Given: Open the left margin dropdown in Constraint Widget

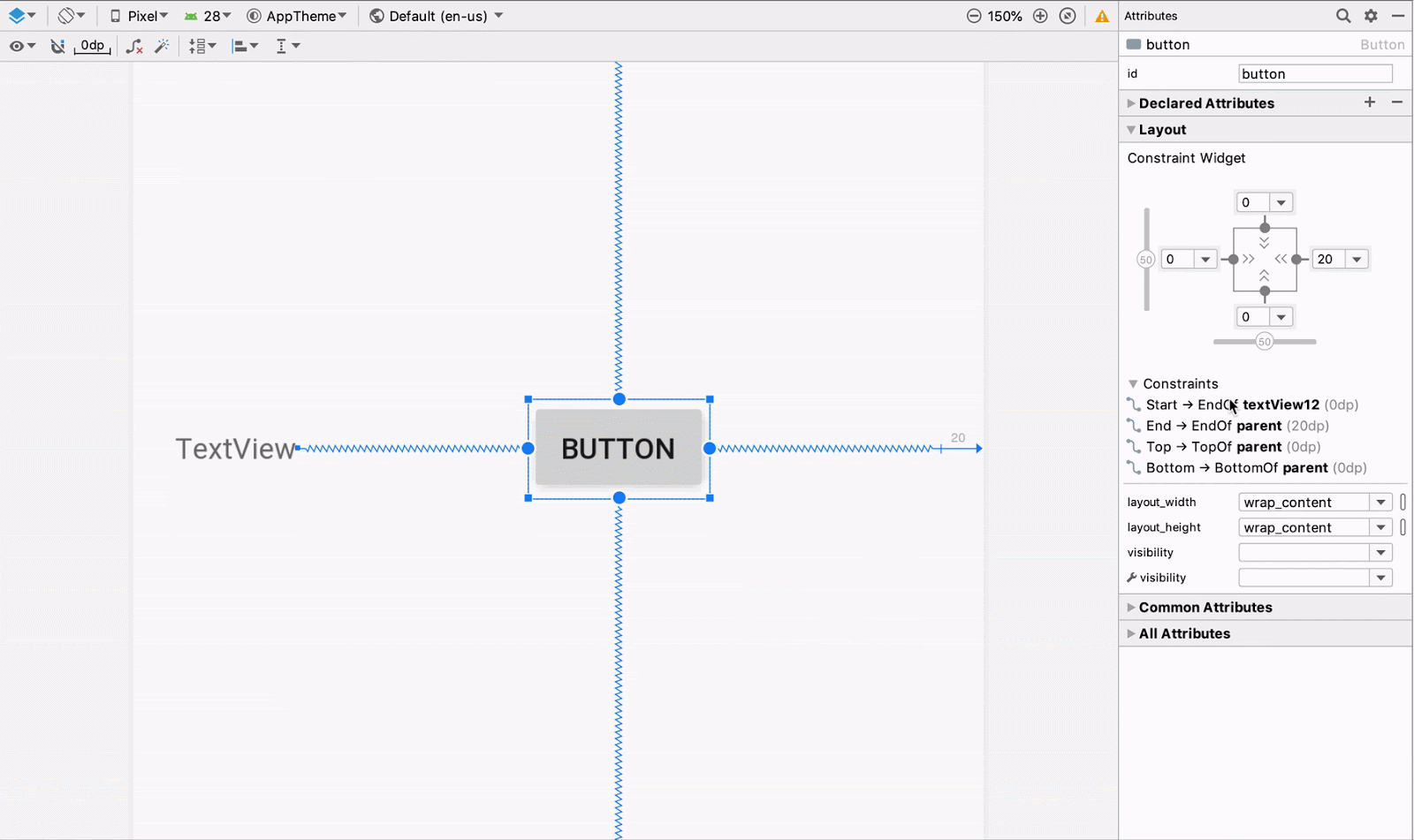Looking at the screenshot, I should tap(1205, 260).
